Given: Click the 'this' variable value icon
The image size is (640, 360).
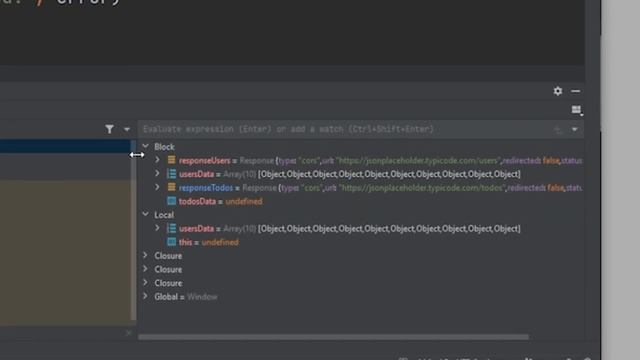Looking at the screenshot, I should [x=171, y=242].
